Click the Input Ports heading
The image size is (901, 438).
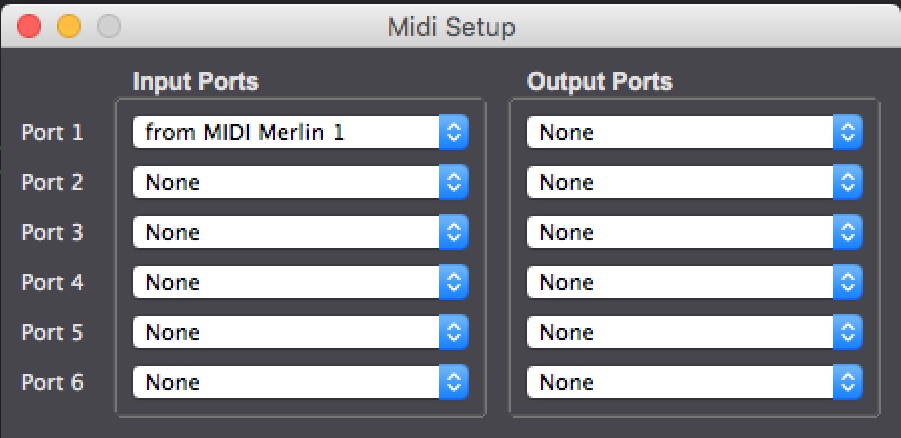click(195, 82)
